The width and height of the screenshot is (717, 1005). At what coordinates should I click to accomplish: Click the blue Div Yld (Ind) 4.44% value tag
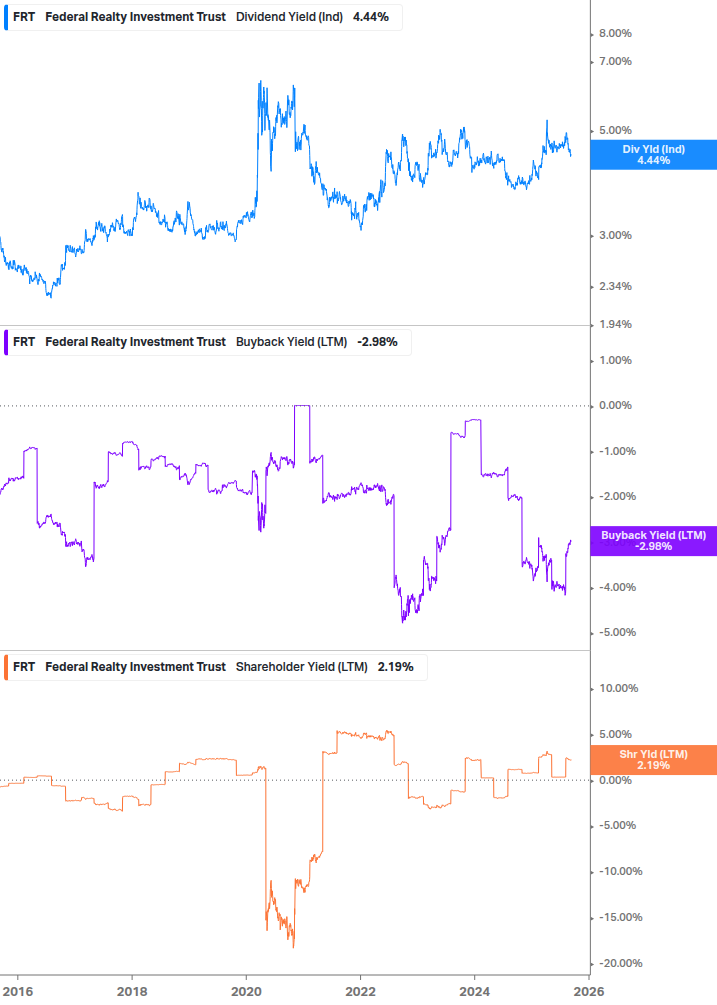(x=654, y=154)
